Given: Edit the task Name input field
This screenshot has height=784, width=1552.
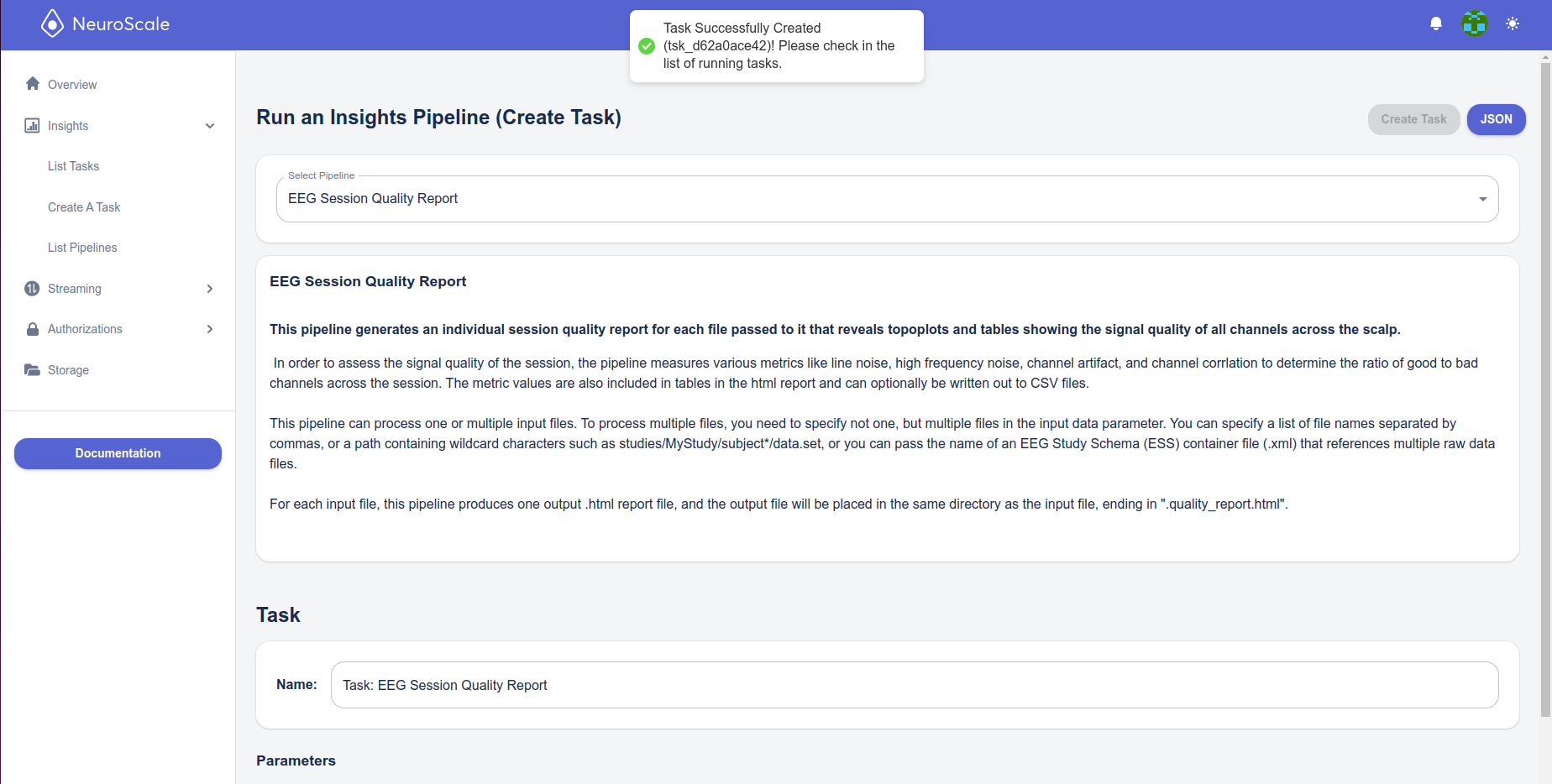Looking at the screenshot, I should (915, 685).
